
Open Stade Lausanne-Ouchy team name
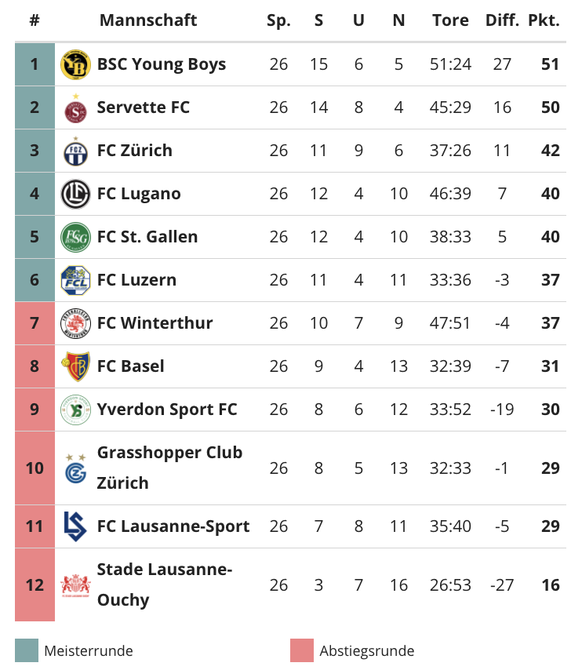[x=165, y=585]
